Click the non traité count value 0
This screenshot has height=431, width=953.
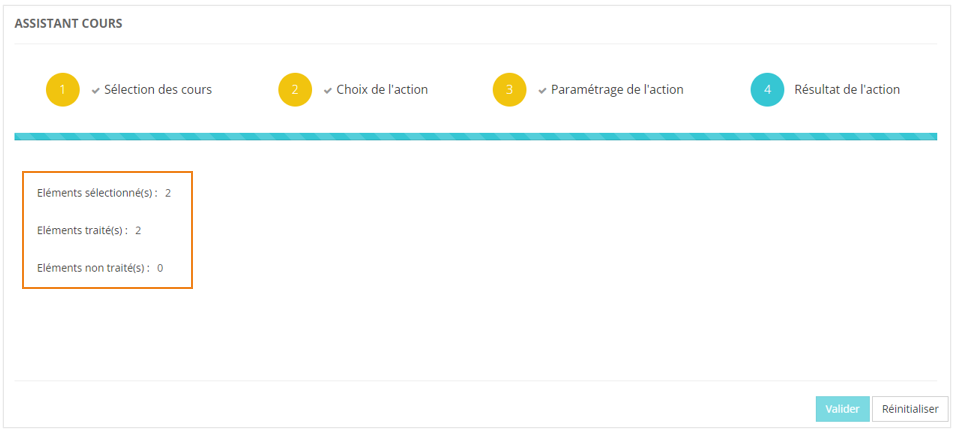pos(160,268)
